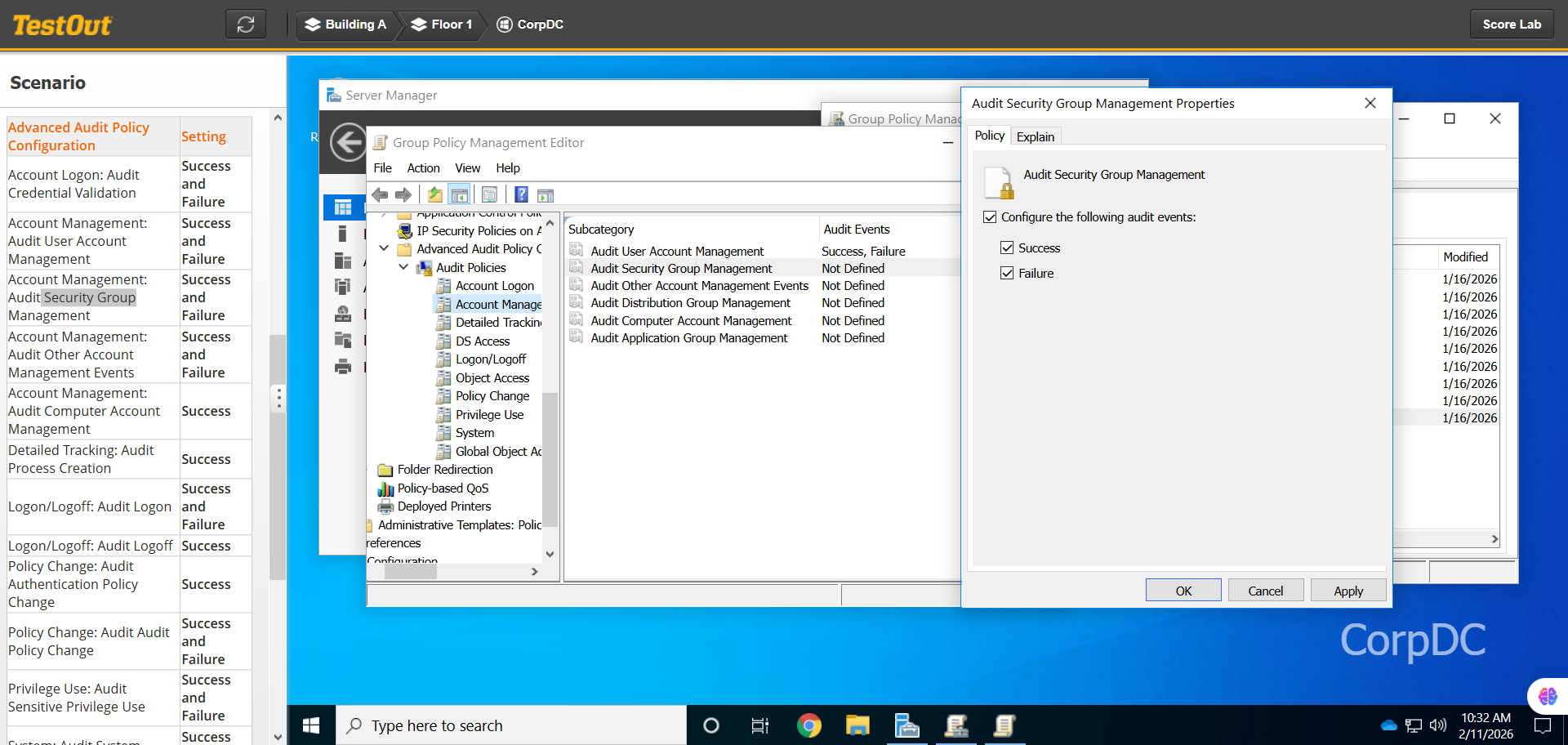Open the Action menu
The width and height of the screenshot is (1568, 745).
pos(423,168)
